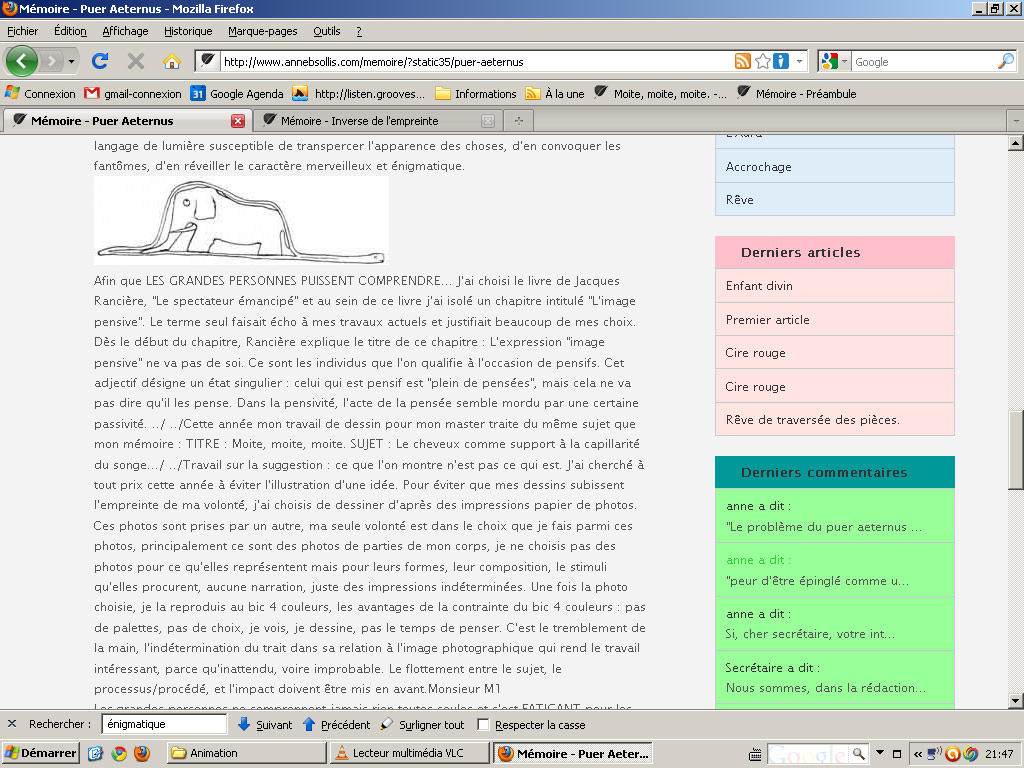The height and width of the screenshot is (768, 1024).
Task: Reload the current page
Action: click(100, 61)
